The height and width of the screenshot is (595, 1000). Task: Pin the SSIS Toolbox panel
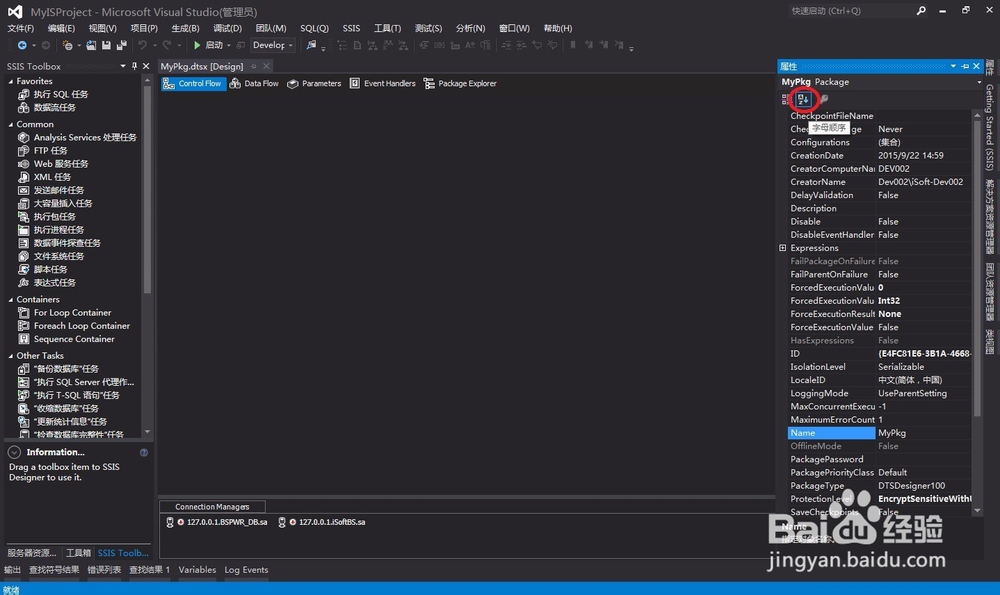134,66
